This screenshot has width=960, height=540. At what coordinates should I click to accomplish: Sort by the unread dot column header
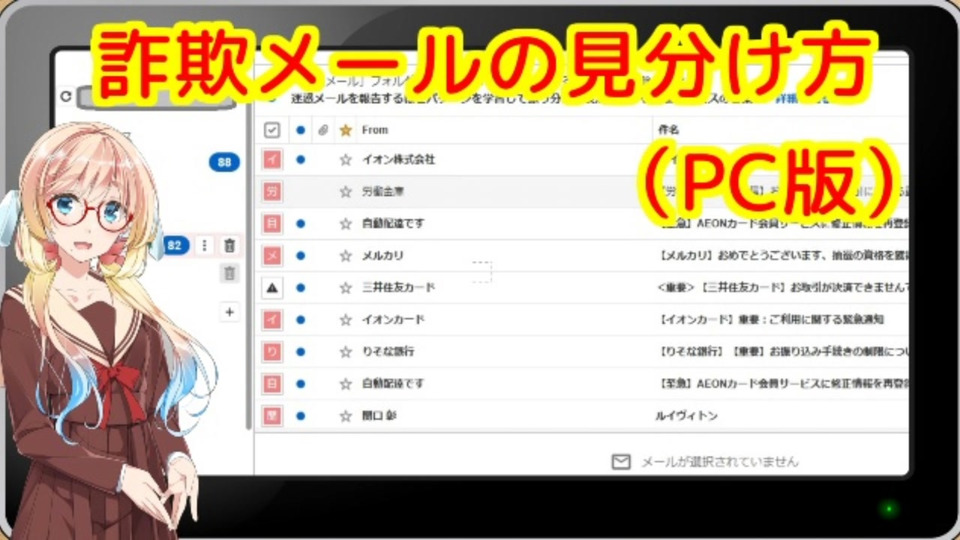click(x=300, y=130)
